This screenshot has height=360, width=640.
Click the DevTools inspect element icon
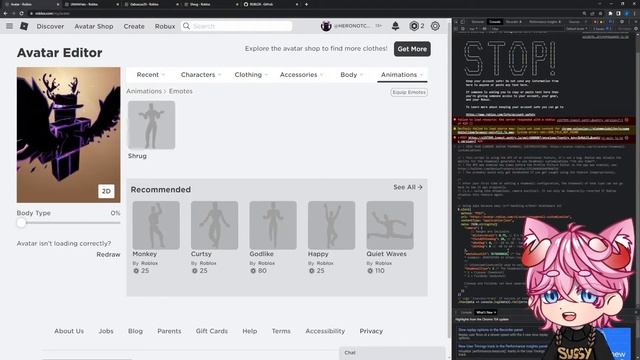point(456,22)
